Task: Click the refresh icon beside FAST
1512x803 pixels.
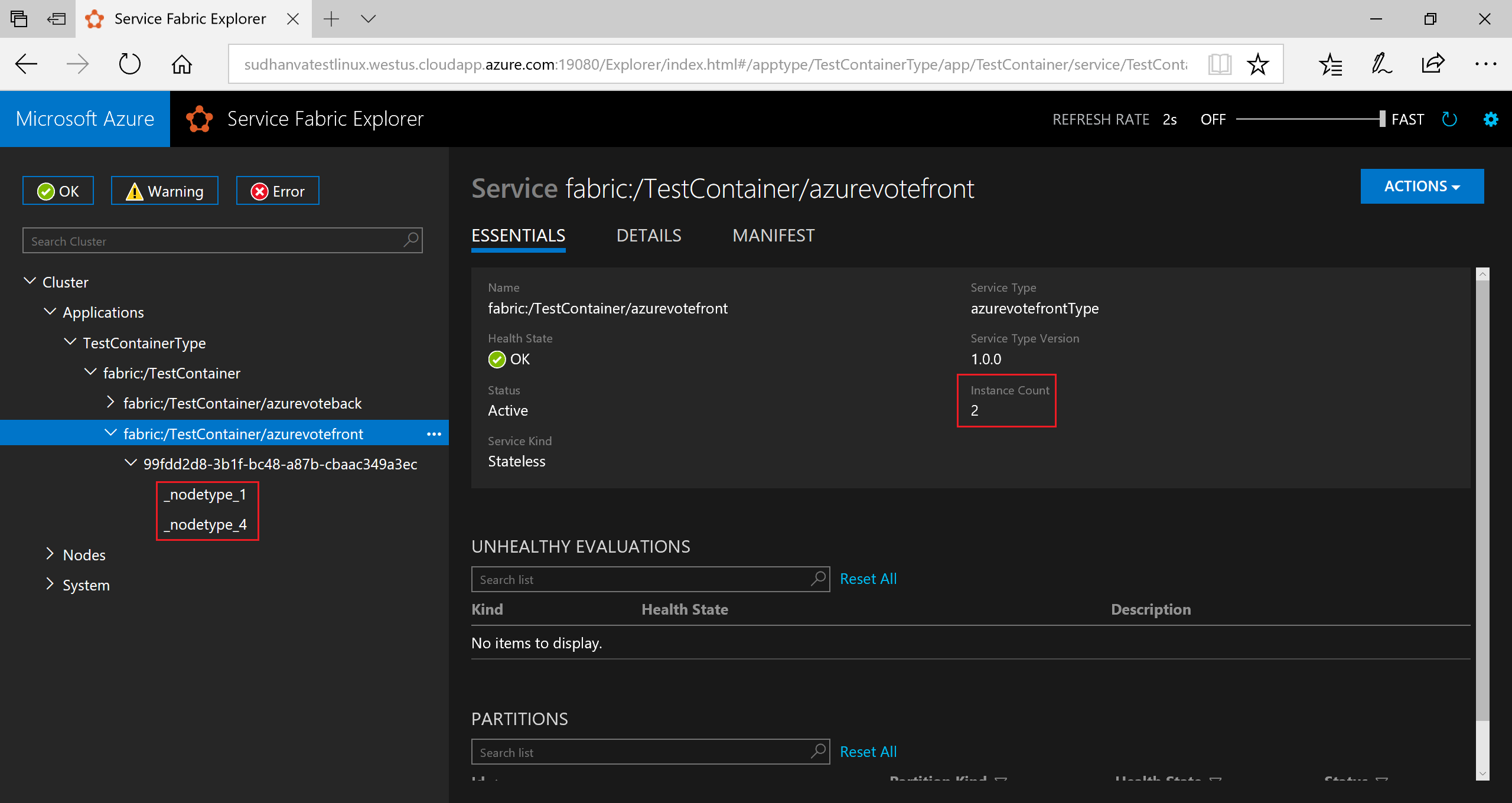Action: 1449,119
